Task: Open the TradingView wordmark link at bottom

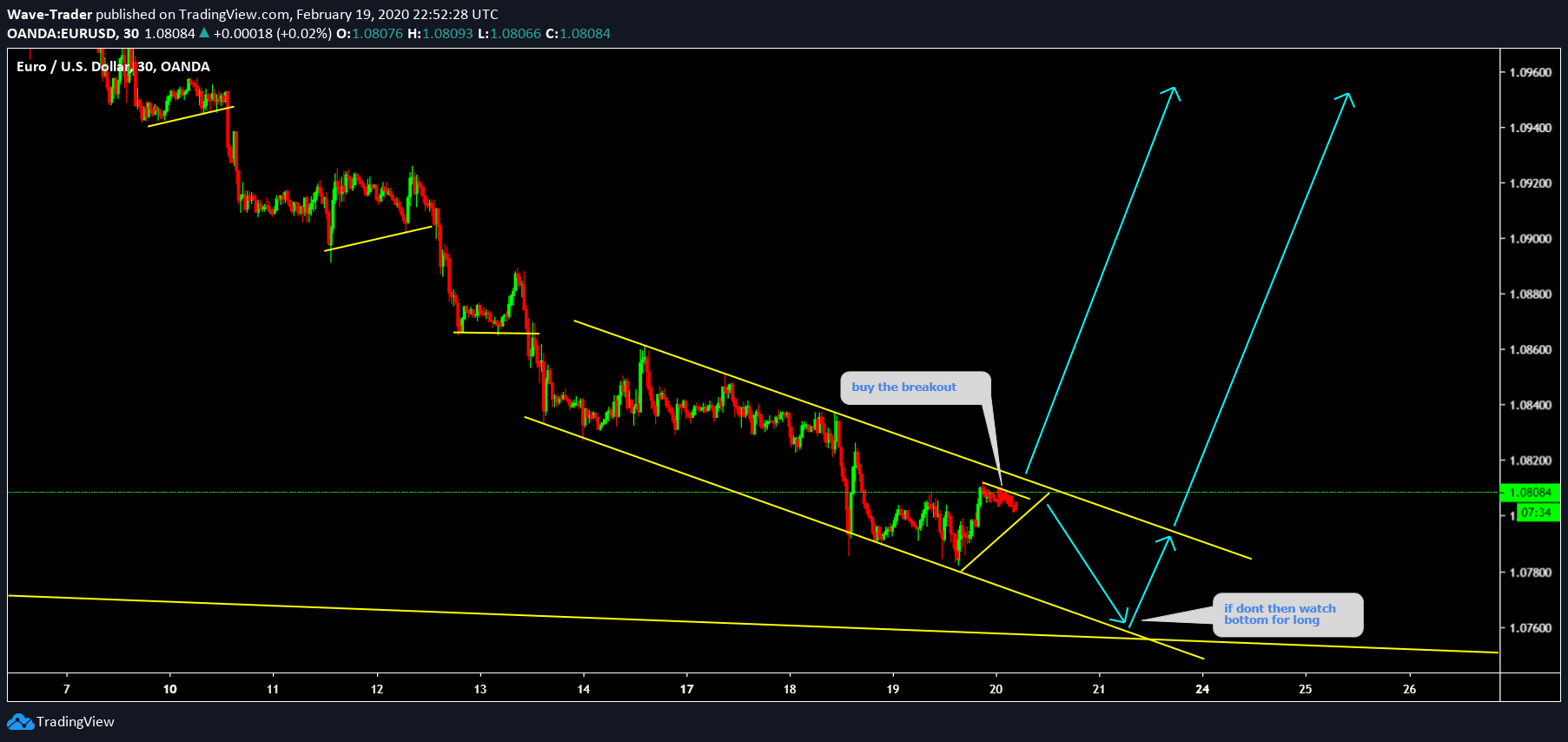Action: coord(76,722)
